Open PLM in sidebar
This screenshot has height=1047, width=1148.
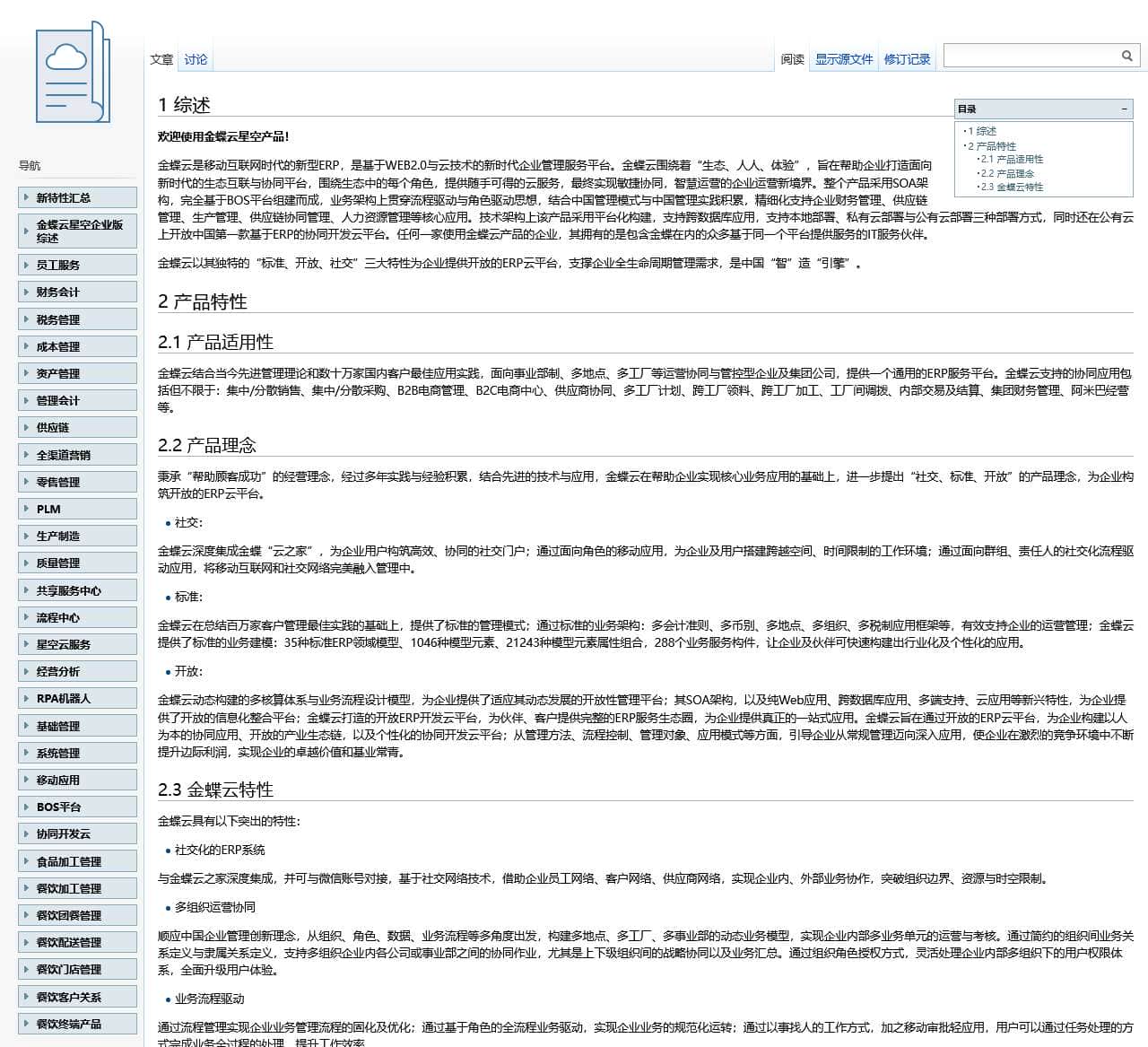77,509
